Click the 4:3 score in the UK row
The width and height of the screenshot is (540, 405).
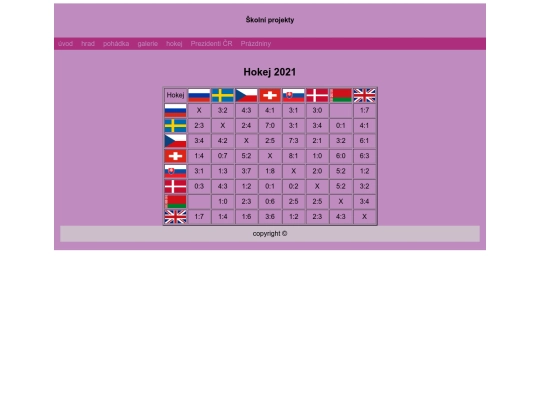coord(341,217)
